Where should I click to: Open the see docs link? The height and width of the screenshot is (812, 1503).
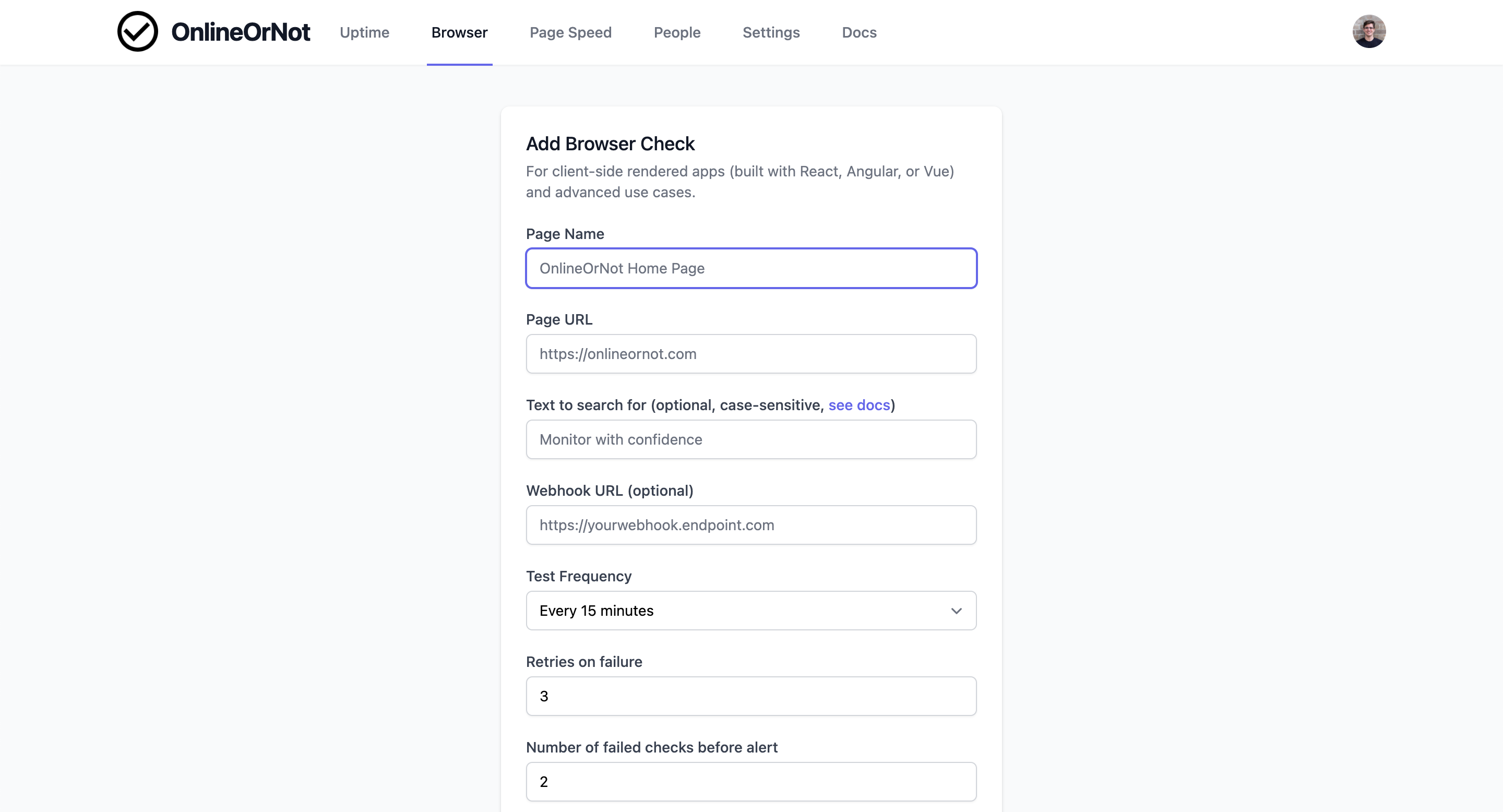859,405
